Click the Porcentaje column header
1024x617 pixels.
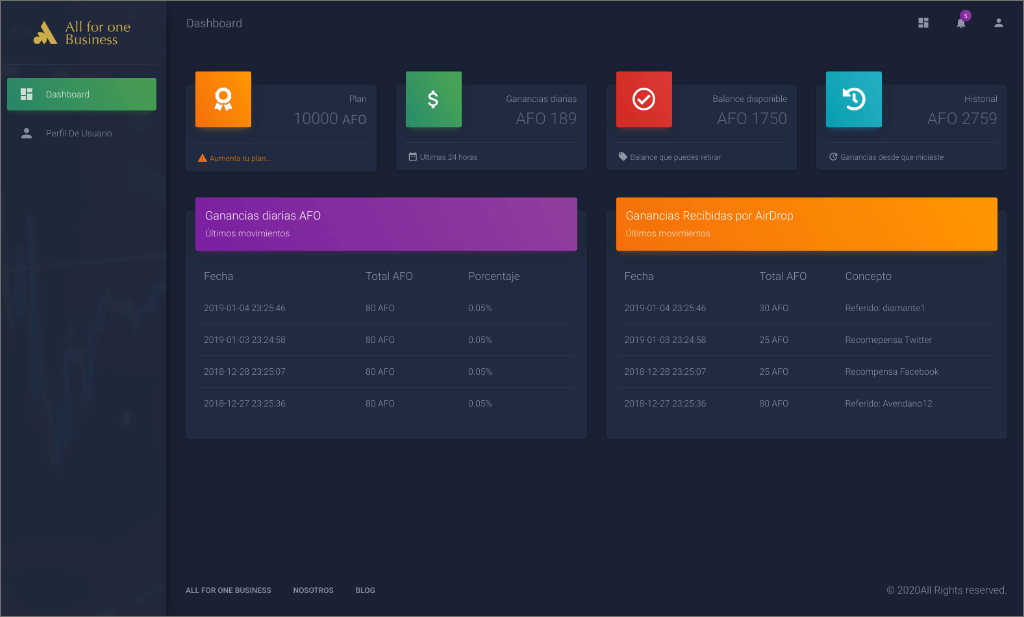coord(493,276)
